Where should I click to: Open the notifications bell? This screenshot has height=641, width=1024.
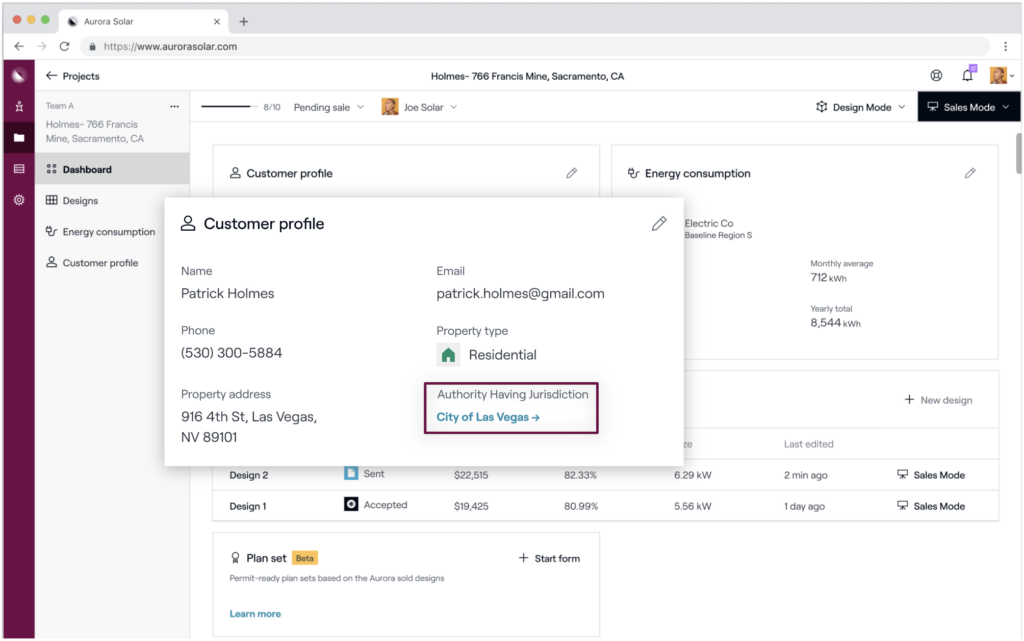967,76
